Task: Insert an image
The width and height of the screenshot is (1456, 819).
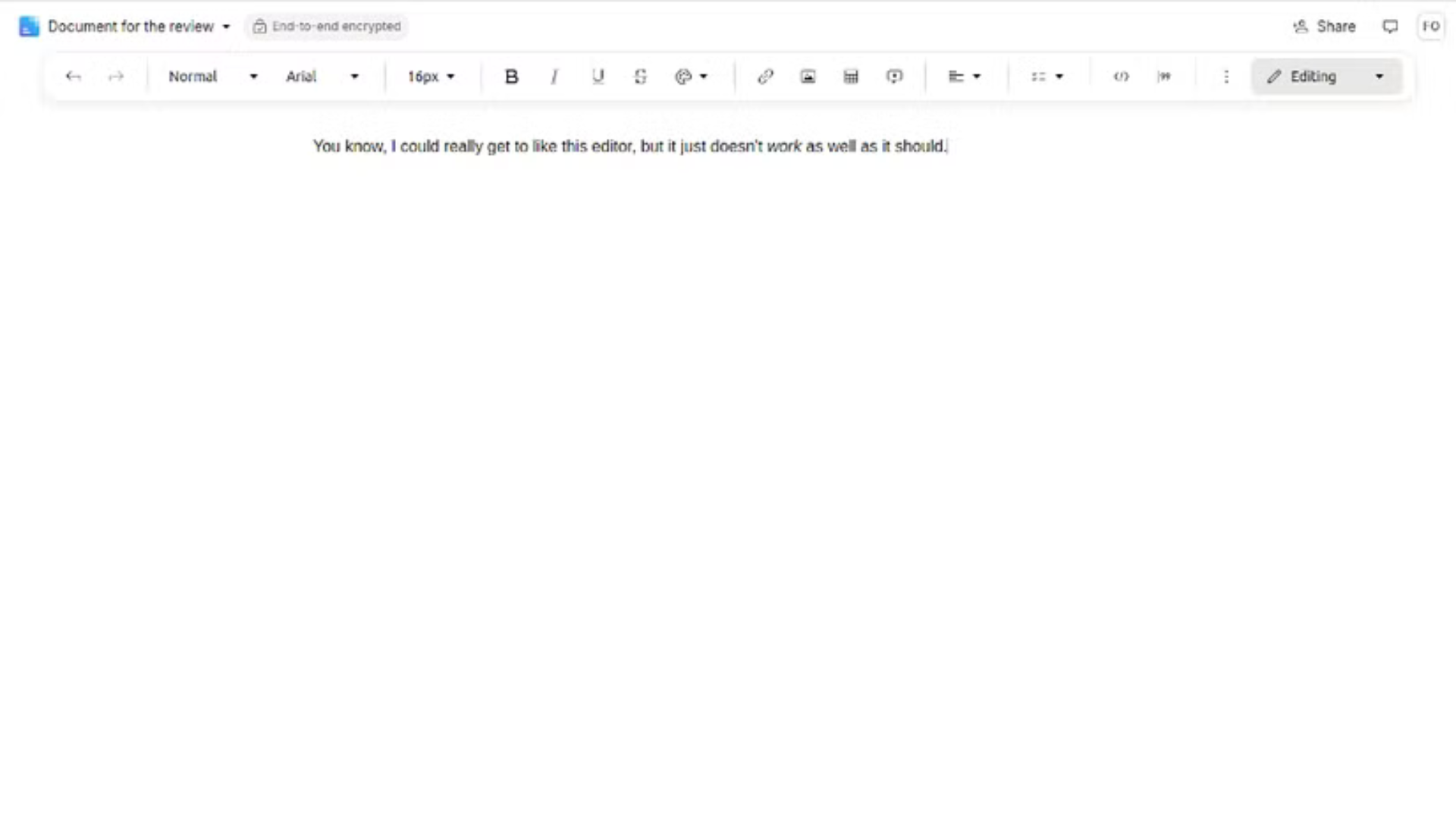Action: pyautogui.click(x=808, y=77)
